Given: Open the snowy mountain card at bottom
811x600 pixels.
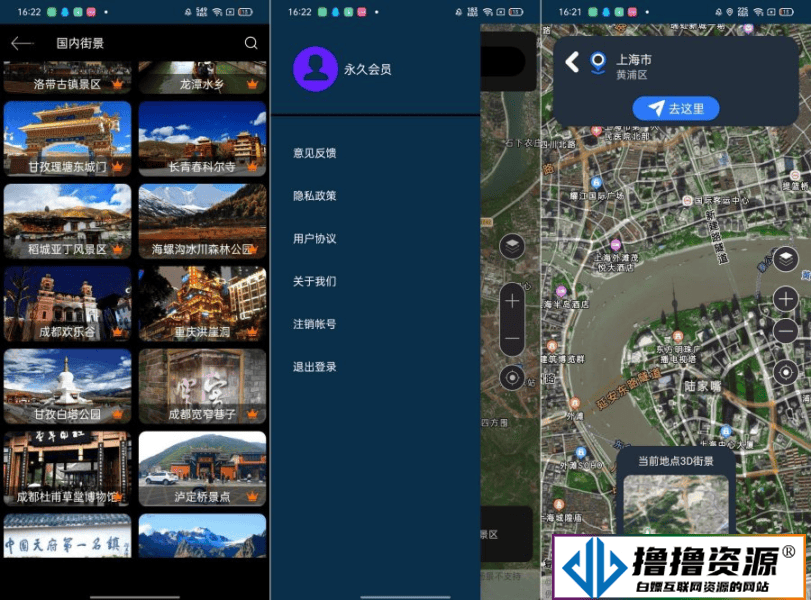Looking at the screenshot, I should pyautogui.click(x=202, y=536).
